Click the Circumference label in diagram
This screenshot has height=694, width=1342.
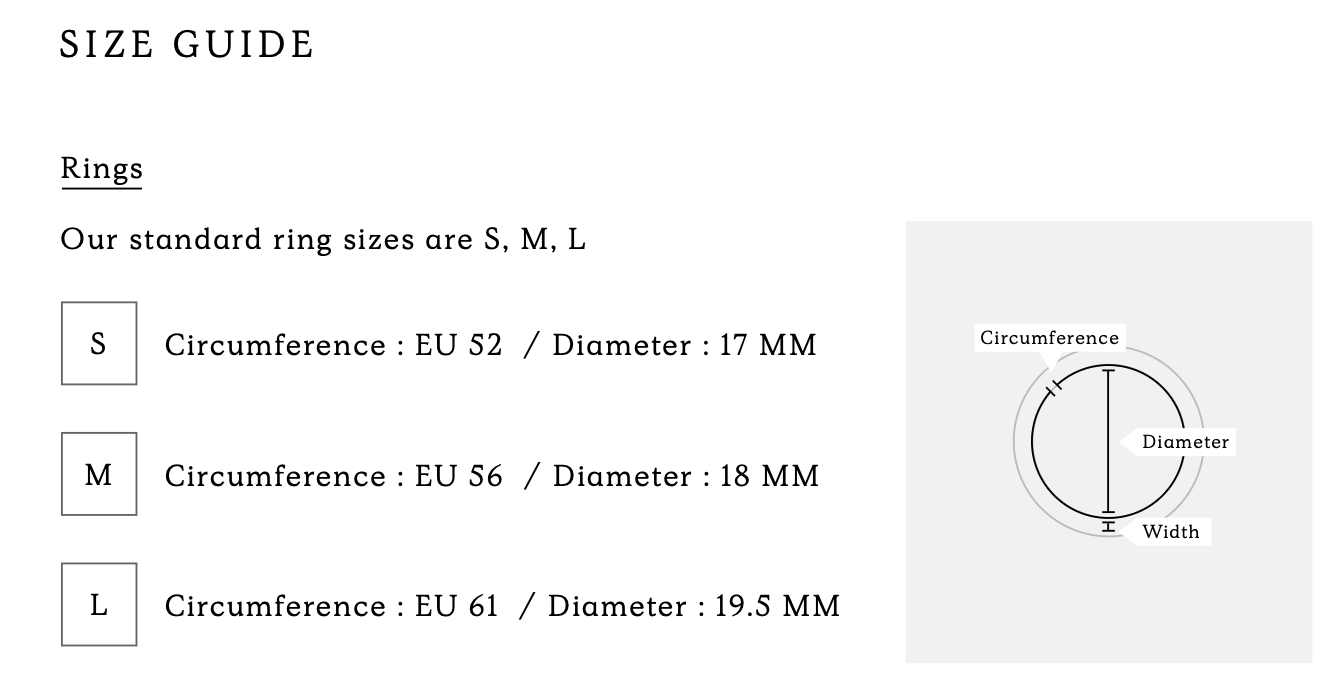[1049, 338]
